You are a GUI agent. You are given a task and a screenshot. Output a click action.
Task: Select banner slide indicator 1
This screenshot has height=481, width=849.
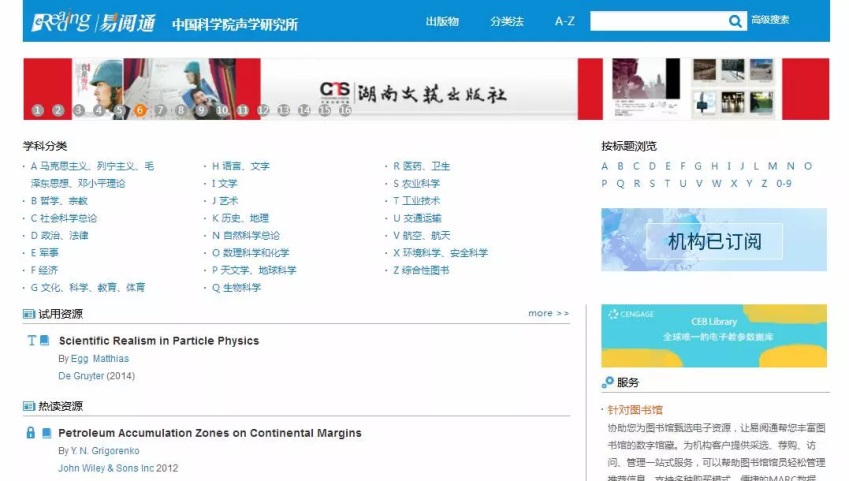pos(37,111)
